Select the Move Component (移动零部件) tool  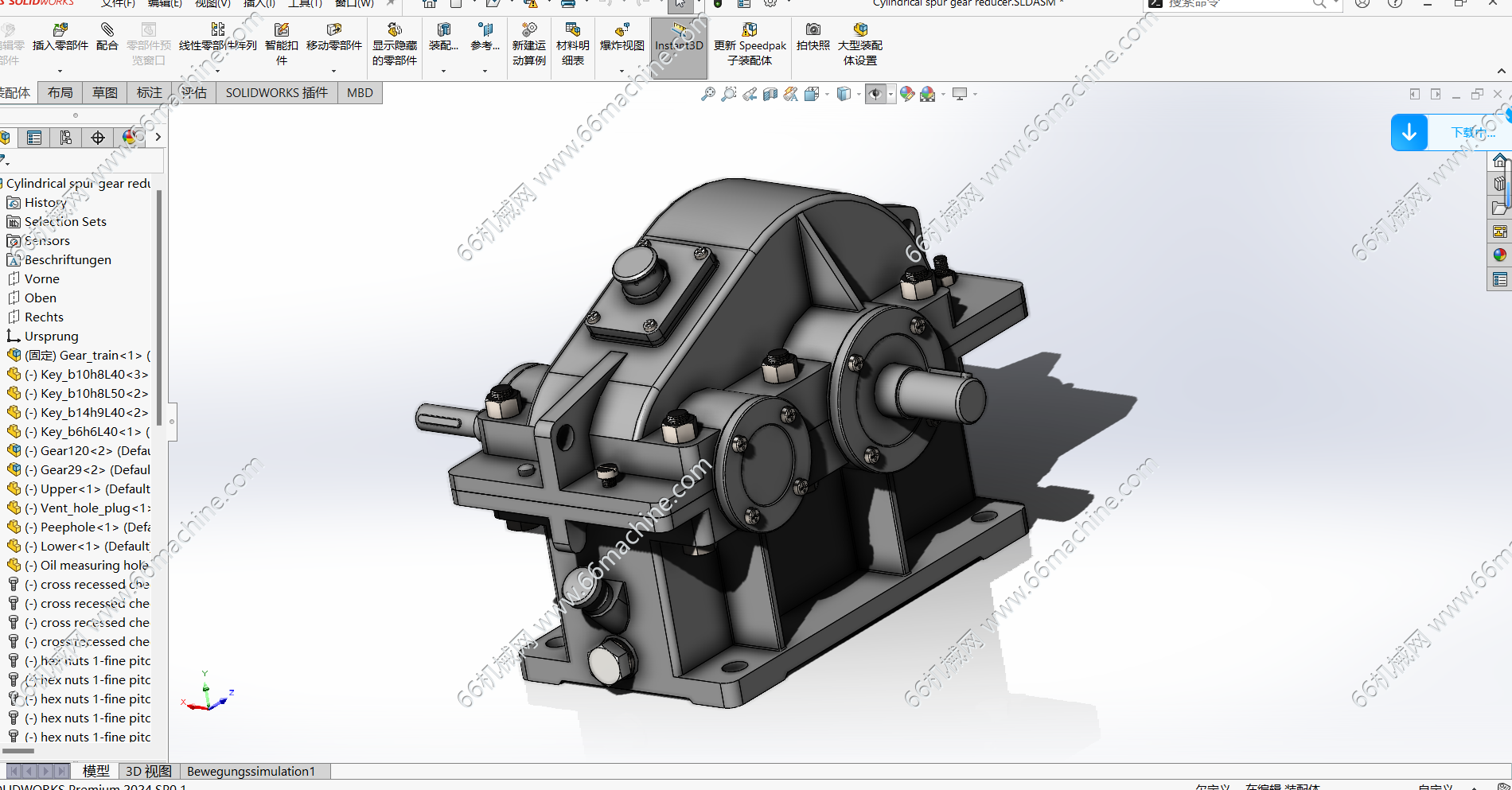(x=333, y=37)
